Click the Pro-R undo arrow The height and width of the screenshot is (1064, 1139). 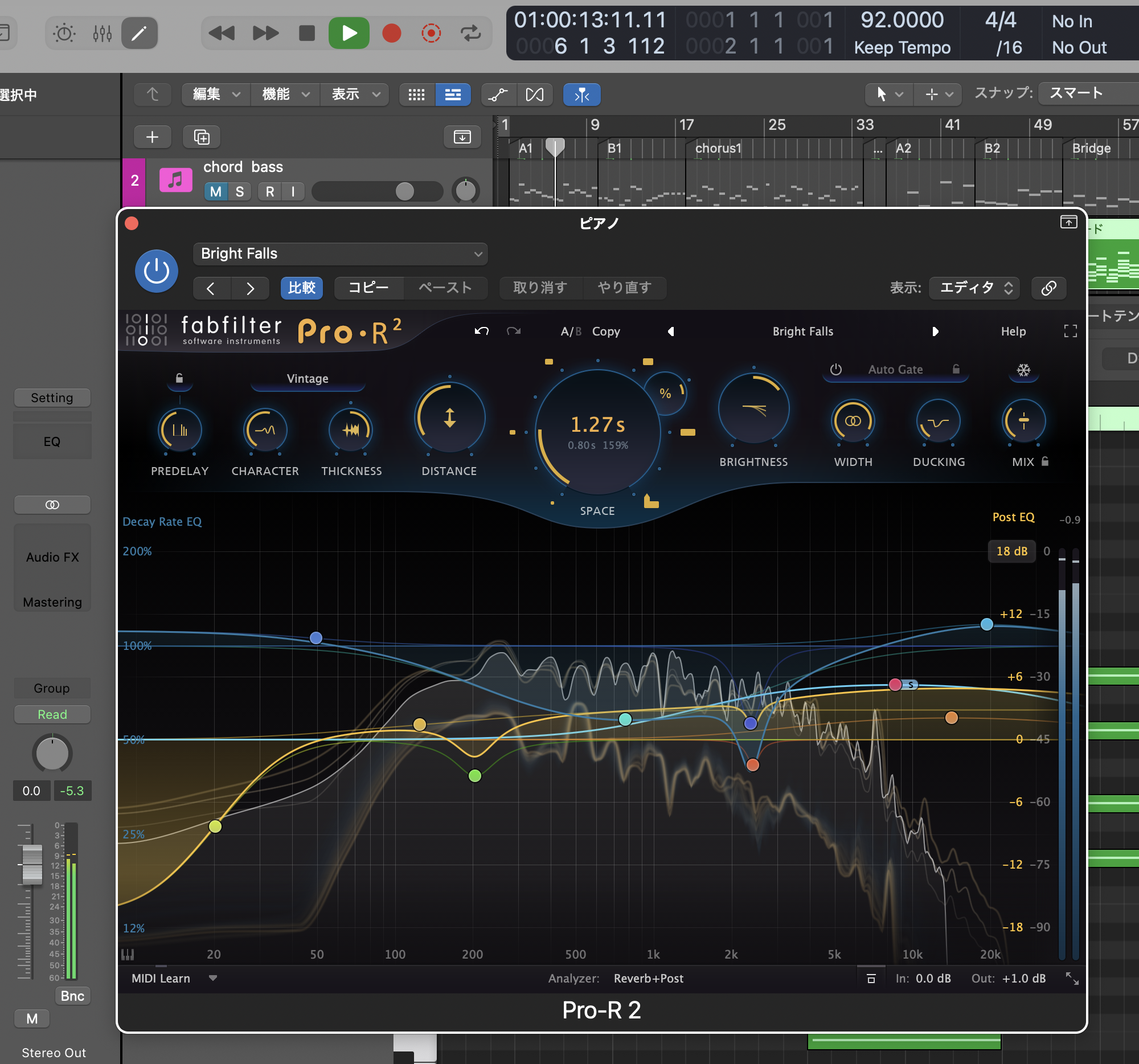(481, 331)
